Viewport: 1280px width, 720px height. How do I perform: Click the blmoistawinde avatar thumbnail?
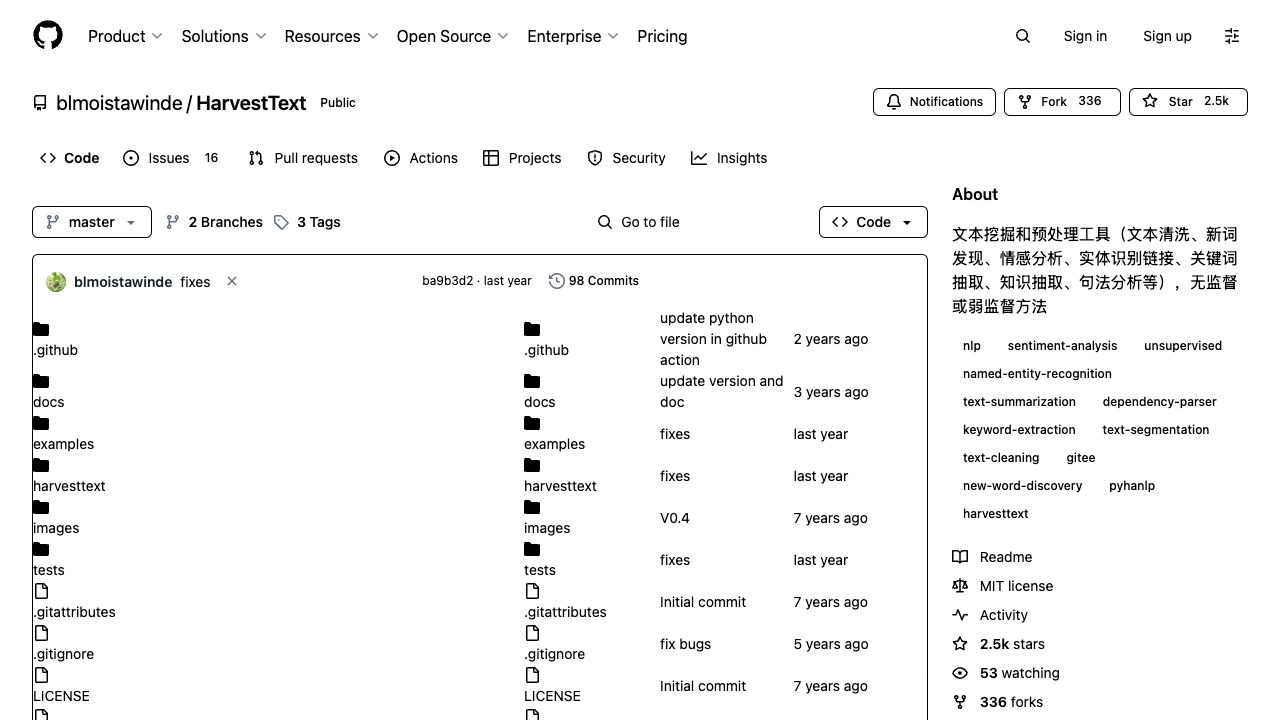coord(57,282)
